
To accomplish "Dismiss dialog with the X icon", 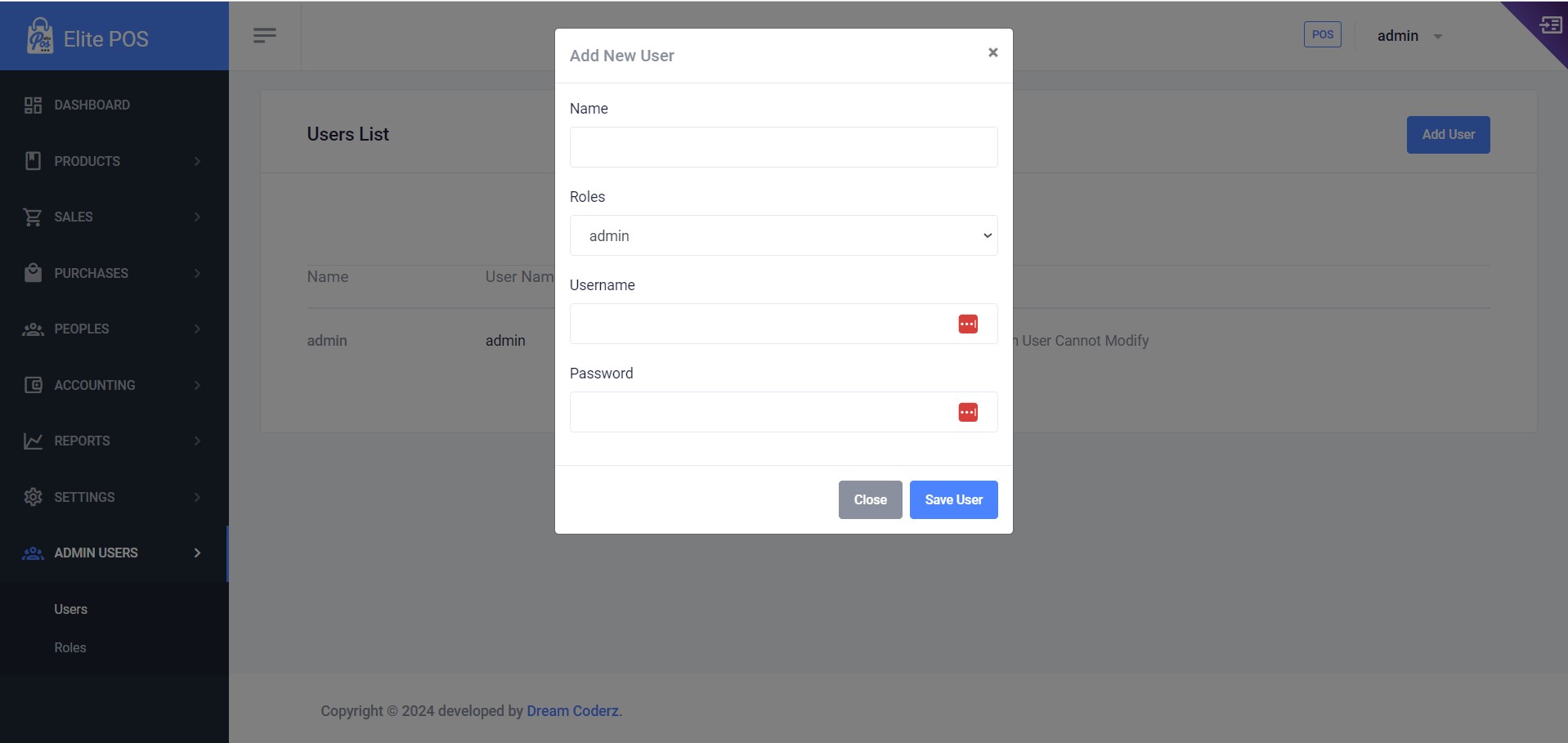I will tap(992, 52).
